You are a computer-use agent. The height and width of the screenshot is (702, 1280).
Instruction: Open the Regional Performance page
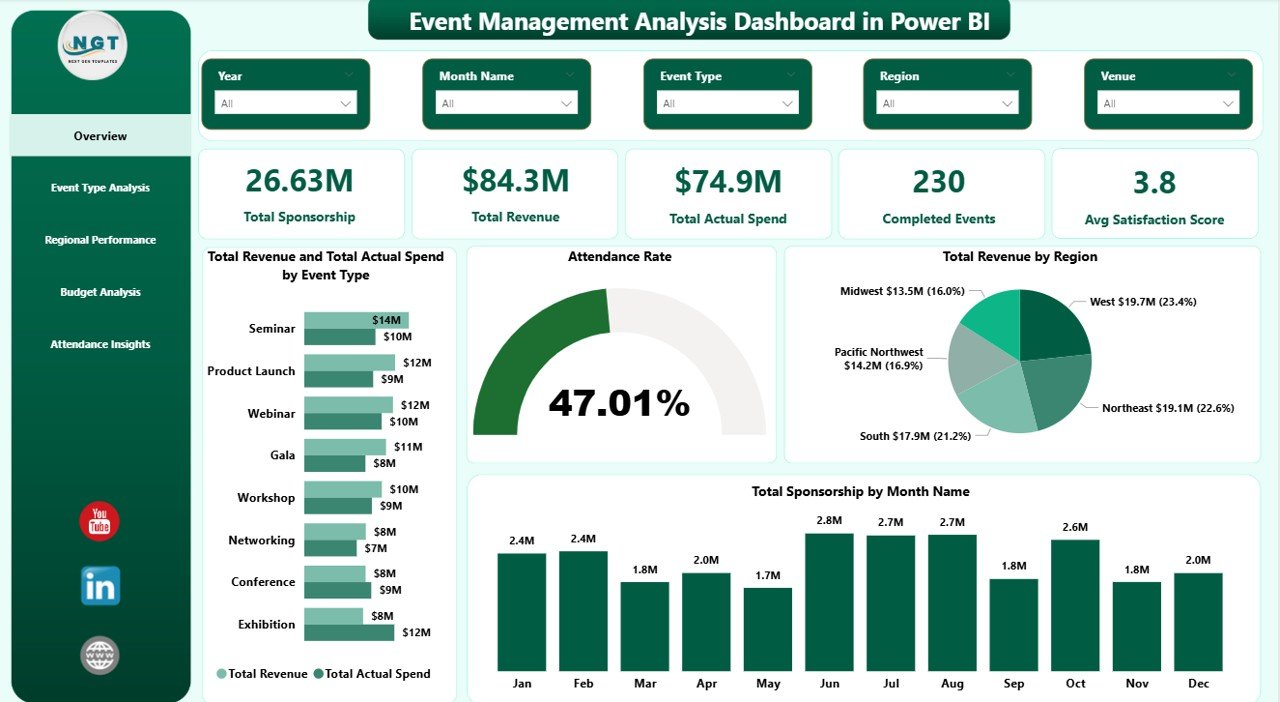tap(99, 239)
